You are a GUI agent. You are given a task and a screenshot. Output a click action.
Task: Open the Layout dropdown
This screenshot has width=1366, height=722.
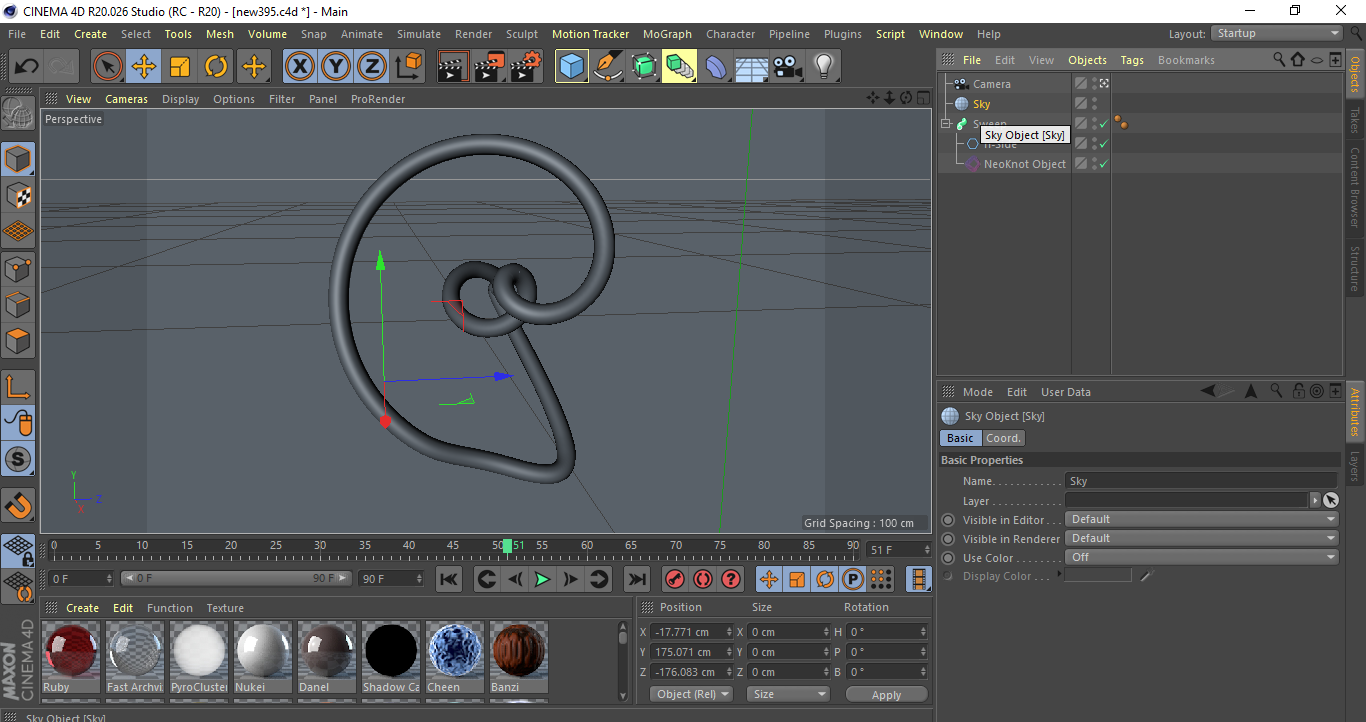click(x=1278, y=33)
